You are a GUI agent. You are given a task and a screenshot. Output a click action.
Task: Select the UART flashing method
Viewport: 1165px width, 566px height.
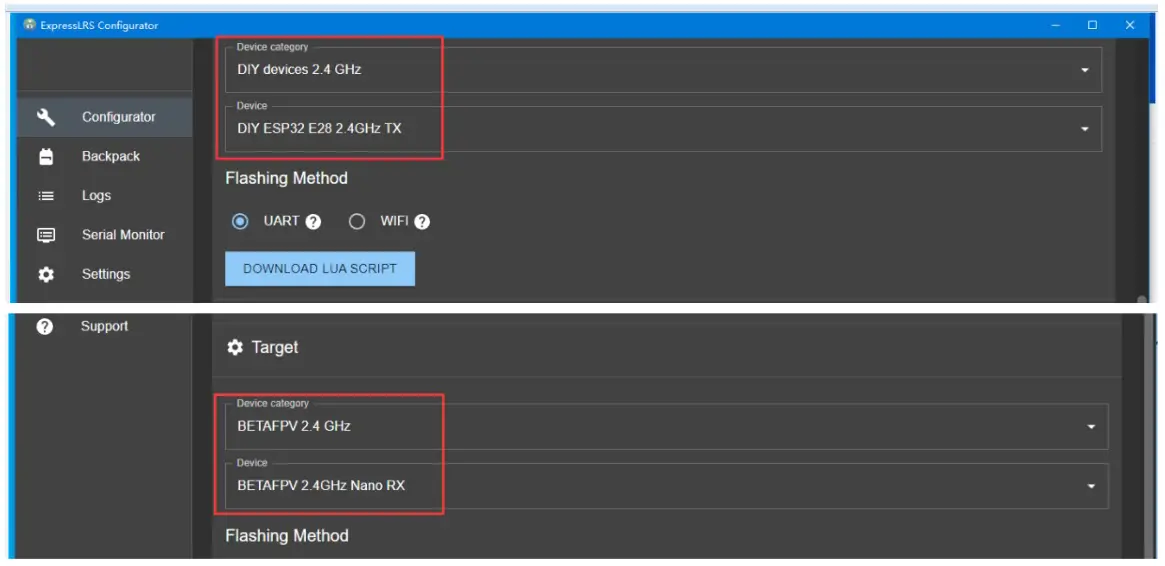coord(240,221)
